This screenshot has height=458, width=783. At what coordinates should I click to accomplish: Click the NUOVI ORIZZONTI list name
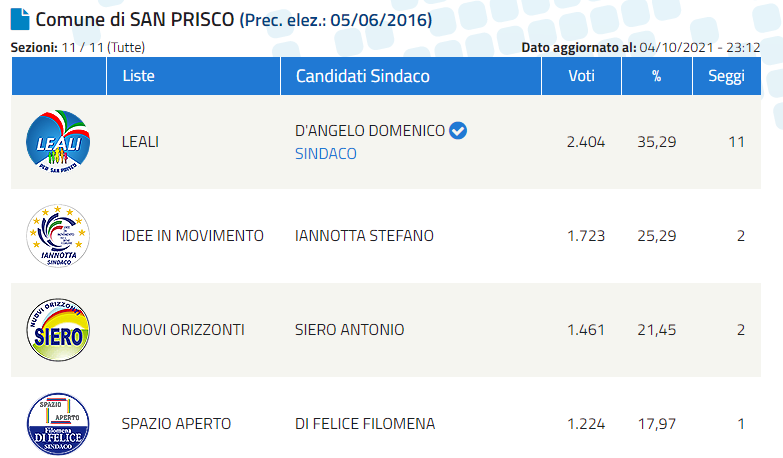[183, 329]
